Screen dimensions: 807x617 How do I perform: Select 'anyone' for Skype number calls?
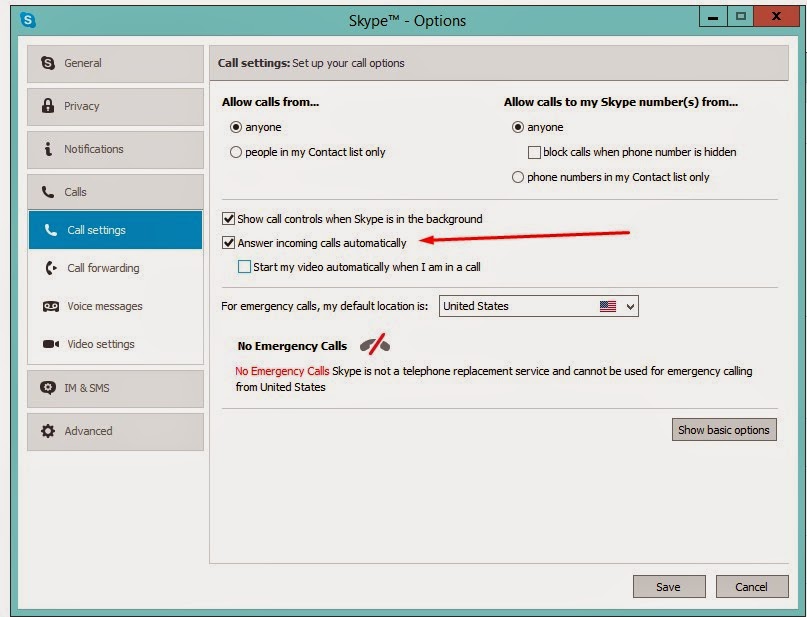coord(518,127)
